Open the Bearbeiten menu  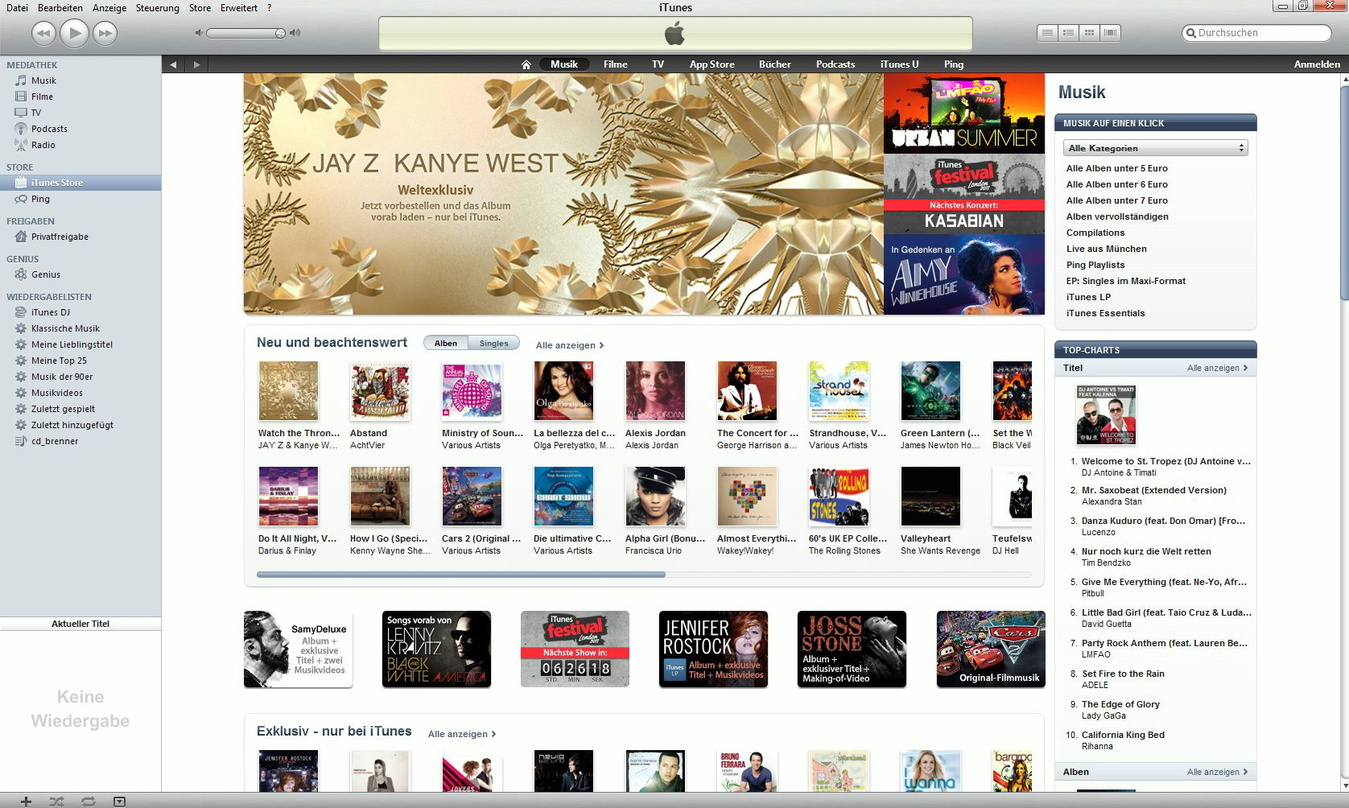click(60, 8)
